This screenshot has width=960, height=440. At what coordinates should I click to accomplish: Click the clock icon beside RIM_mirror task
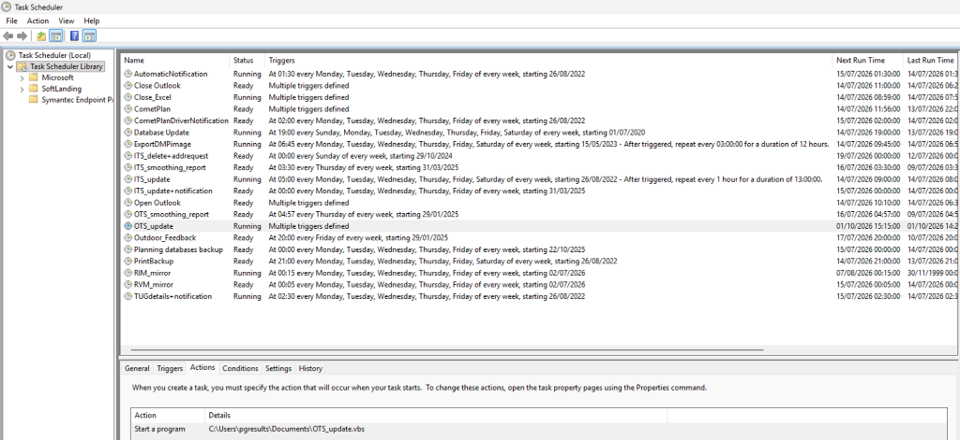pyautogui.click(x=128, y=273)
